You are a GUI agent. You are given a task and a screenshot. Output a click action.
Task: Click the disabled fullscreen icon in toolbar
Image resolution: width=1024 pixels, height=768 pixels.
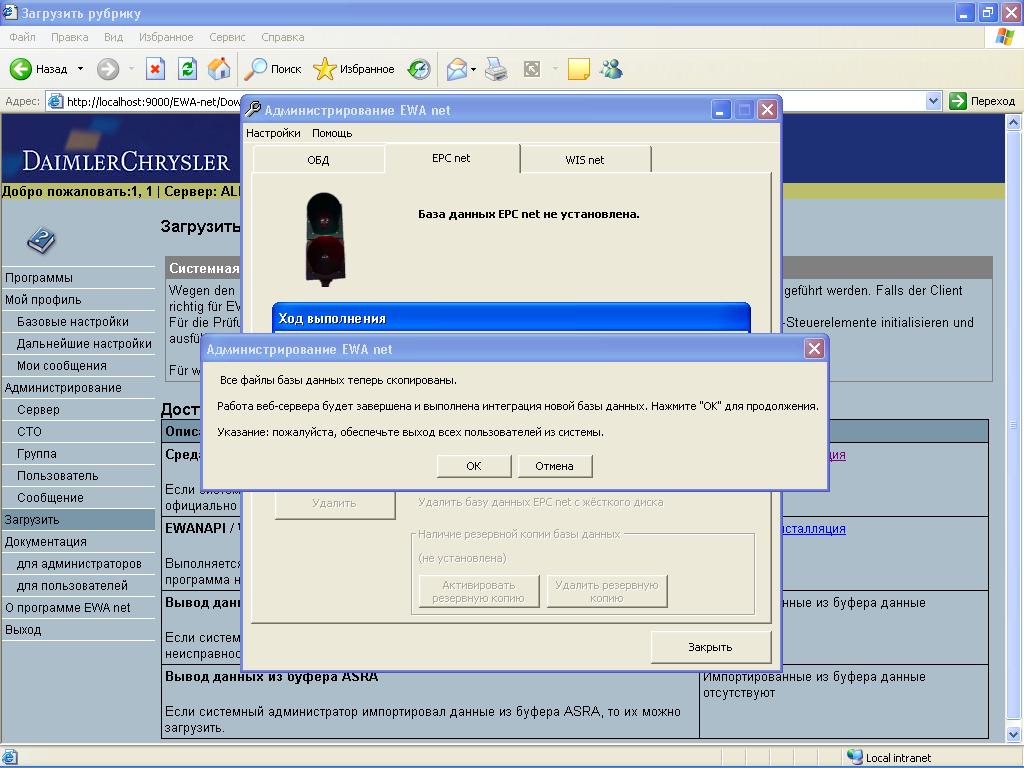532,69
